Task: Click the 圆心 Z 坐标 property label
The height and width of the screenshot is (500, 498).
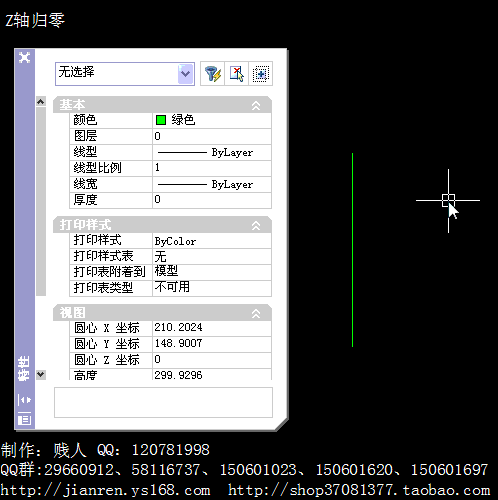Action: (x=107, y=360)
